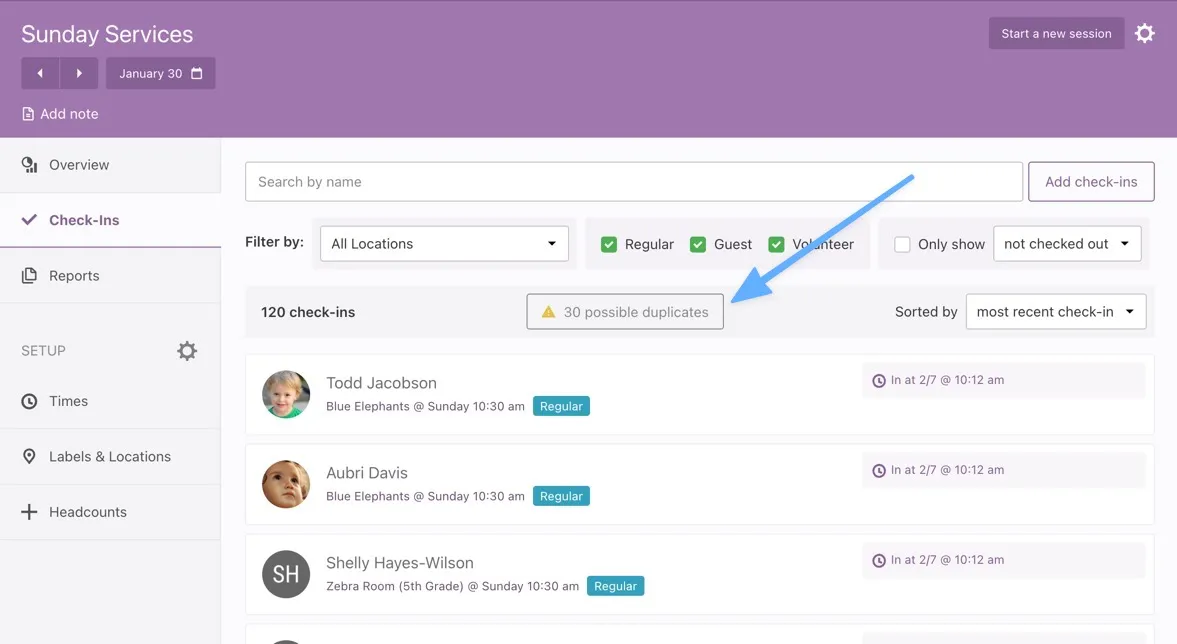This screenshot has height=644, width=1177.
Task: Open the All Locations dropdown
Action: 444,244
